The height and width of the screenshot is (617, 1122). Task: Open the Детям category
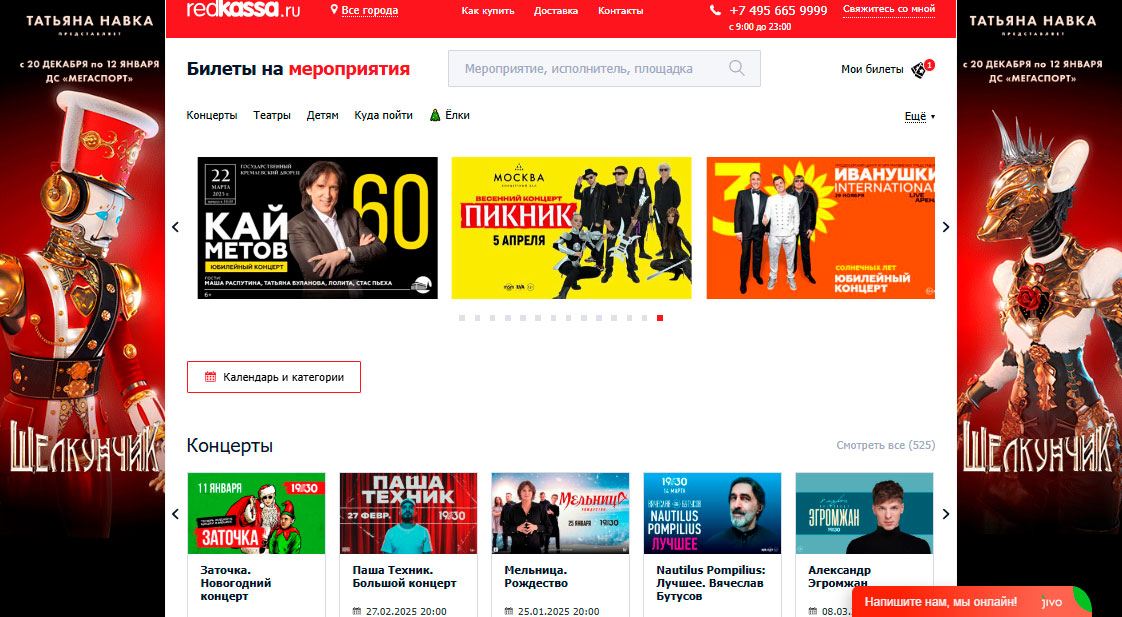(323, 115)
